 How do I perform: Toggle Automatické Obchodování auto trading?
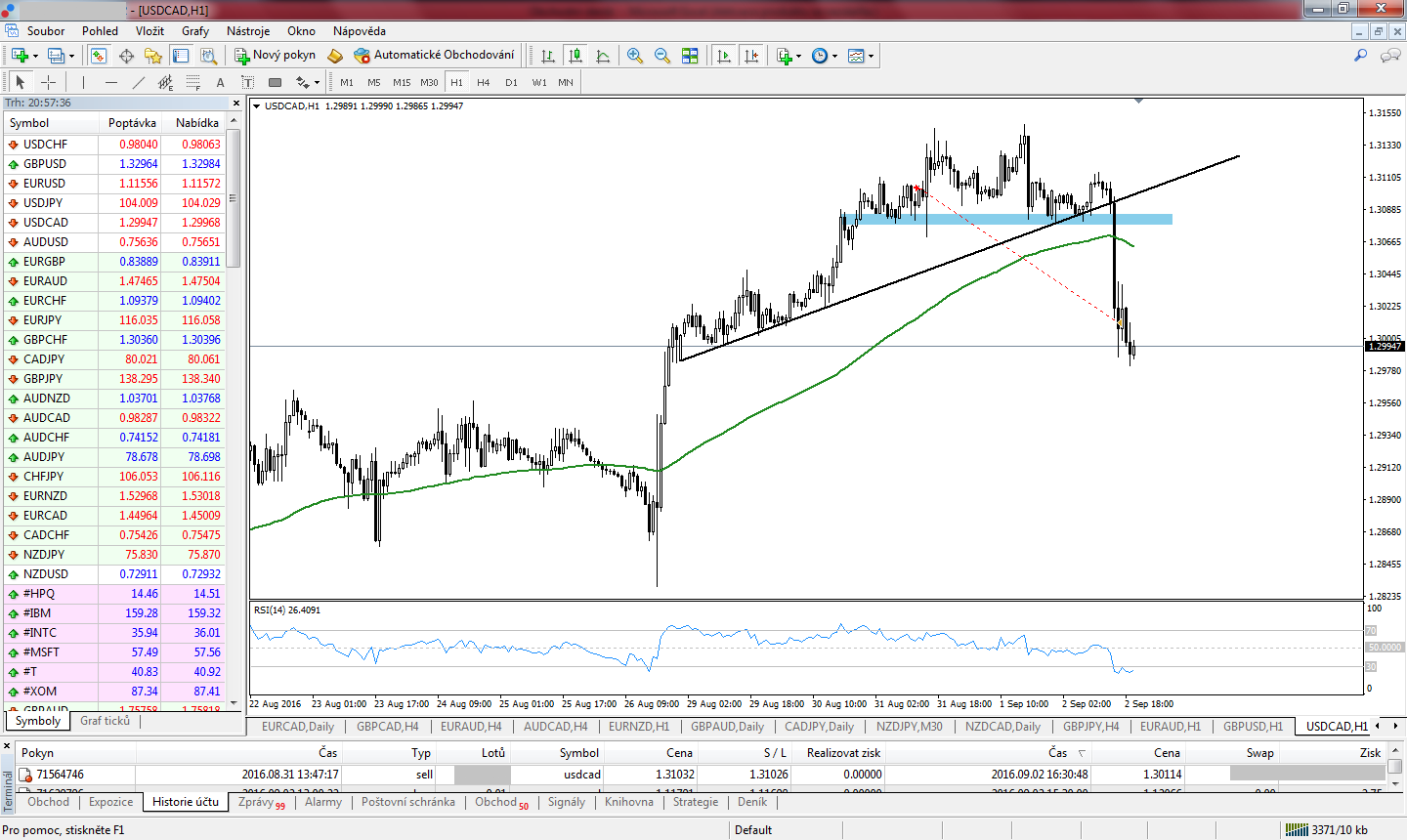pos(434,56)
